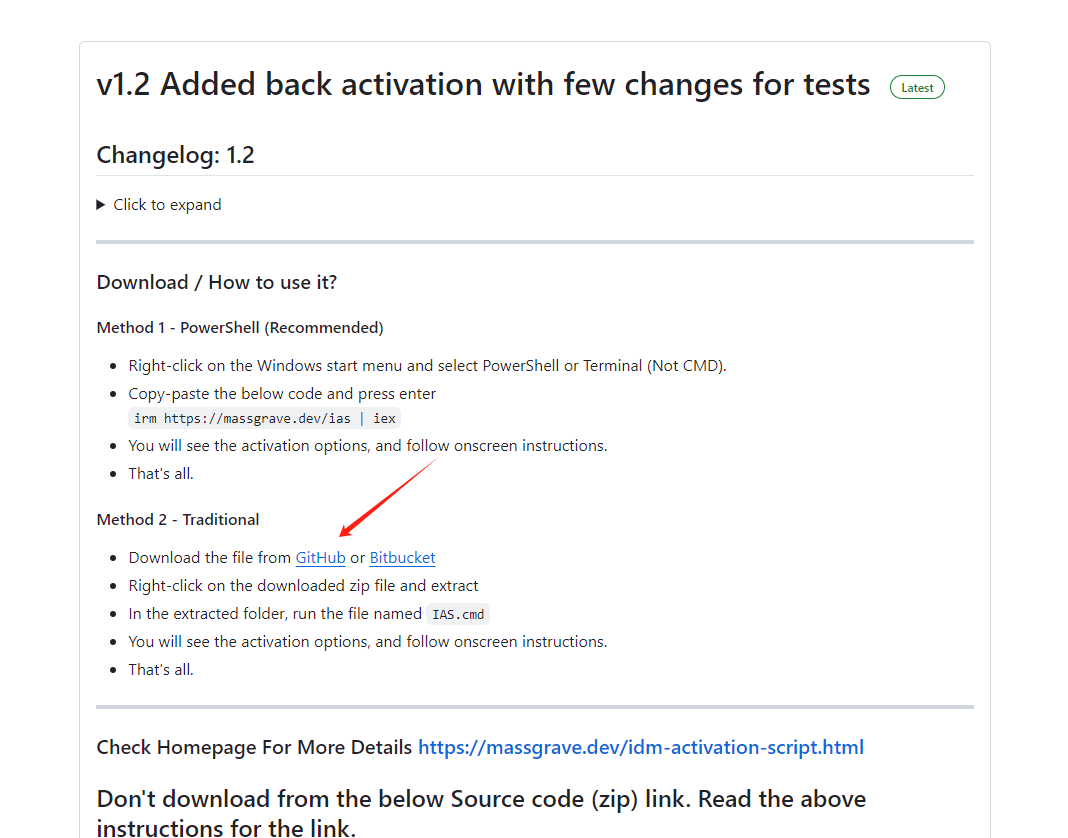This screenshot has width=1068, height=838.
Task: Click the green Latest release badge
Action: tap(917, 87)
